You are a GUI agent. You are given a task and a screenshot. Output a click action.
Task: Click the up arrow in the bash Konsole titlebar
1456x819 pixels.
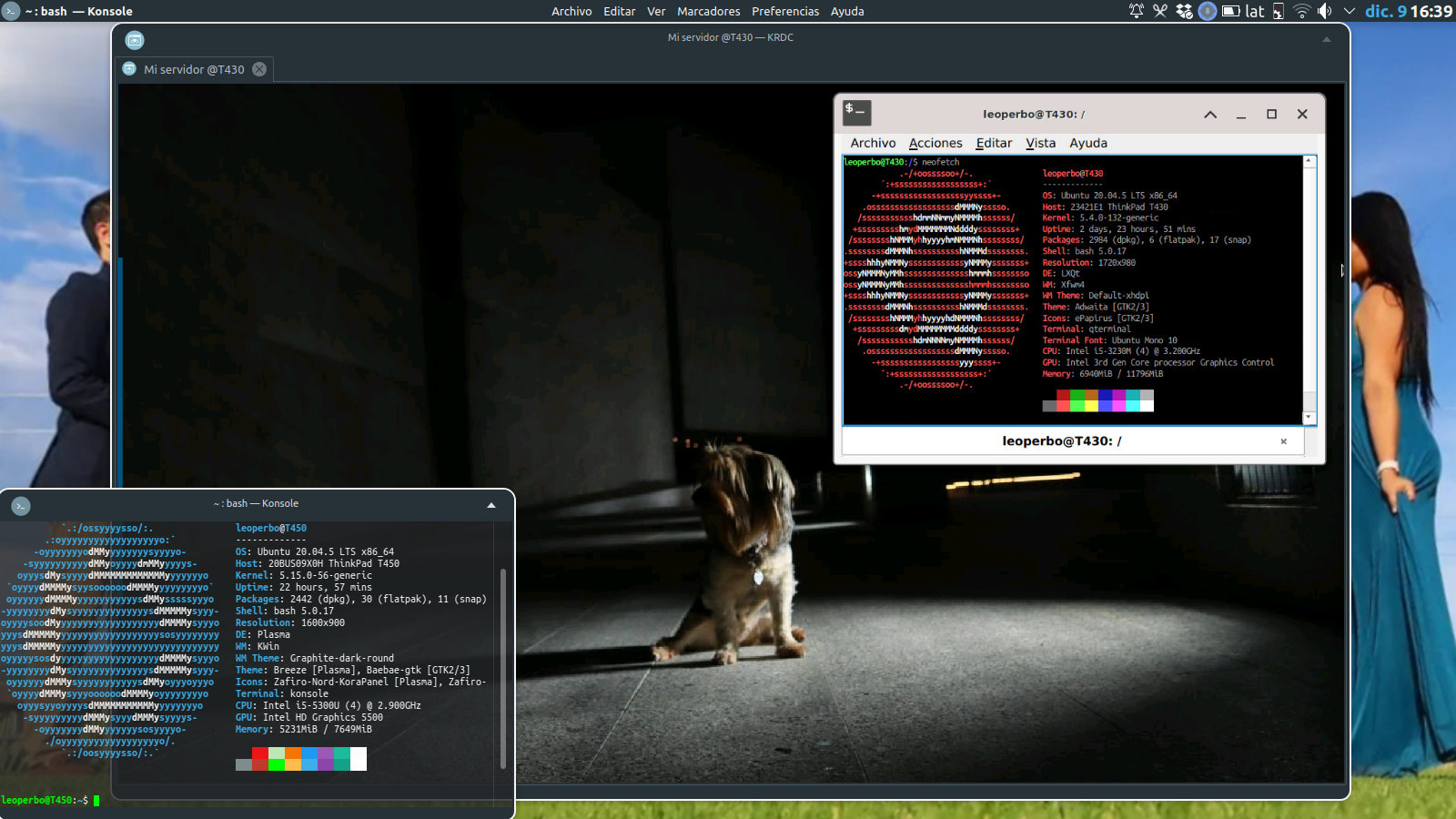pos(491,504)
